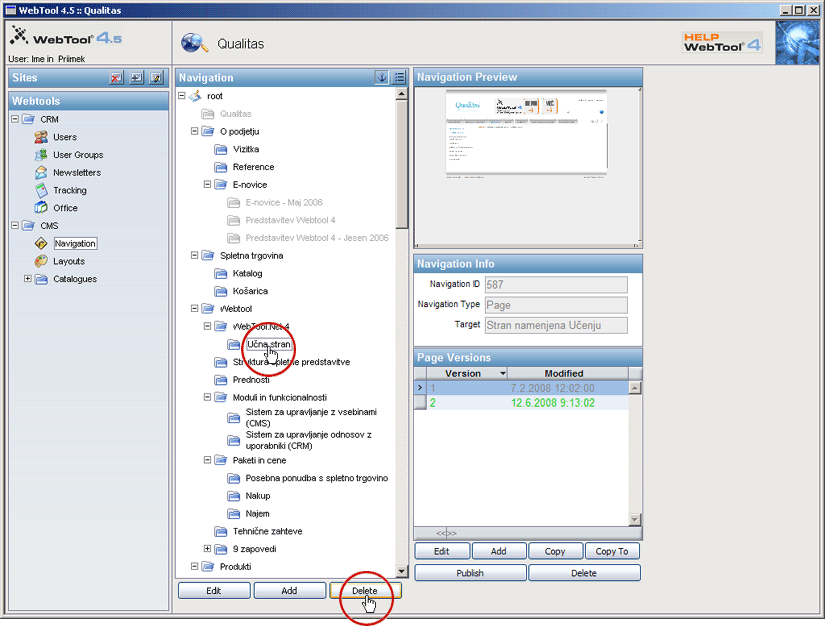Screen dimensions: 825x635
Task: Expand the Catalogues node
Action: [28, 279]
